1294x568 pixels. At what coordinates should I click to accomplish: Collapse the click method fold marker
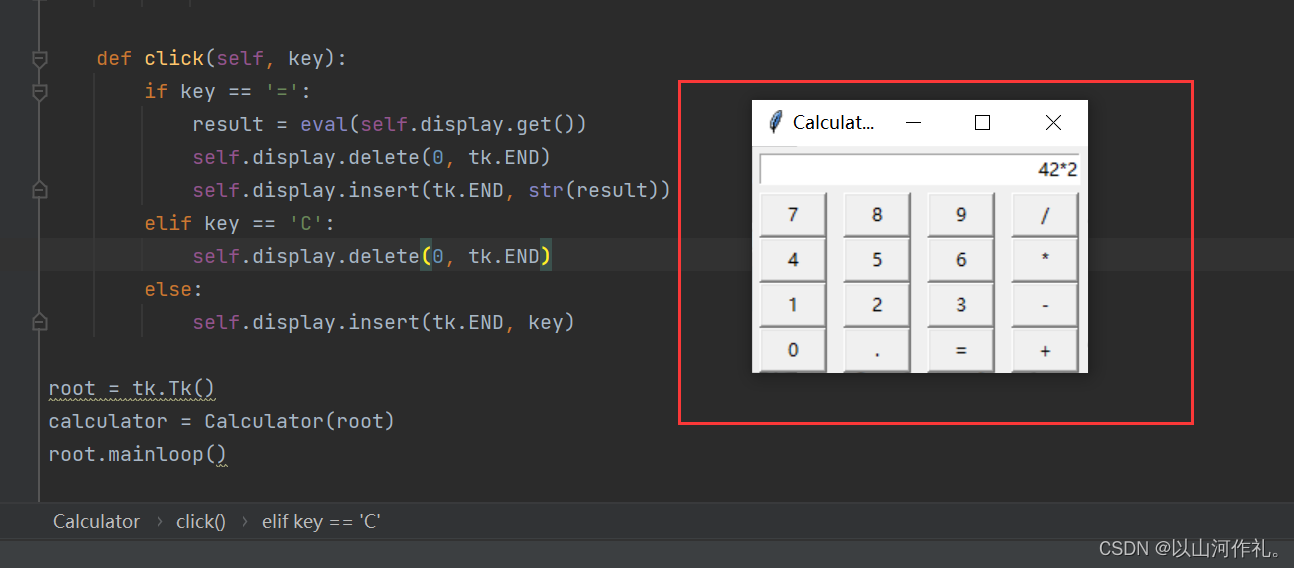(40, 59)
